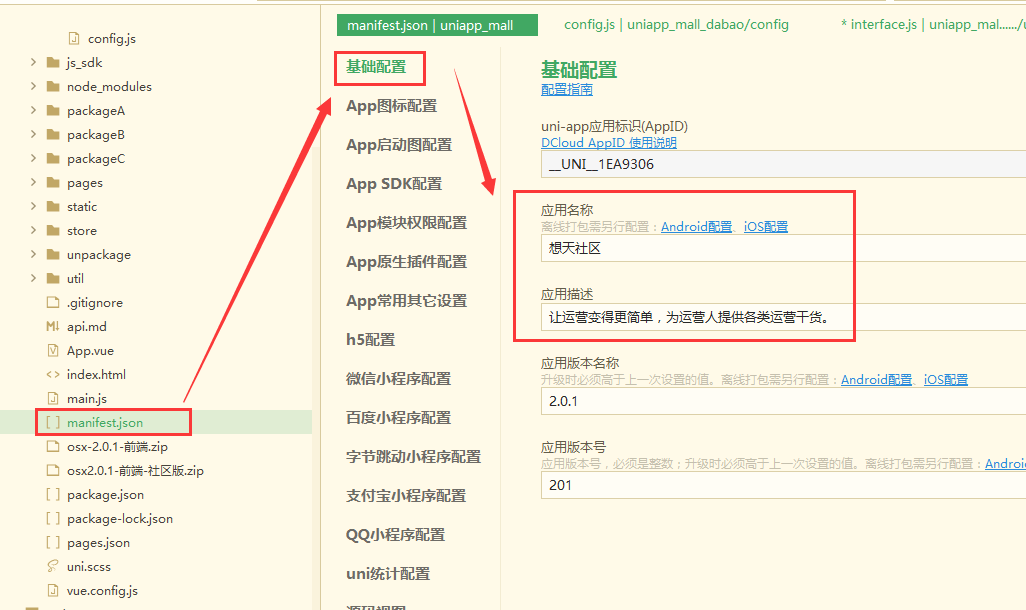The height and width of the screenshot is (610, 1026).
Task: Expand the pages folder chevron
Action: click(x=33, y=182)
